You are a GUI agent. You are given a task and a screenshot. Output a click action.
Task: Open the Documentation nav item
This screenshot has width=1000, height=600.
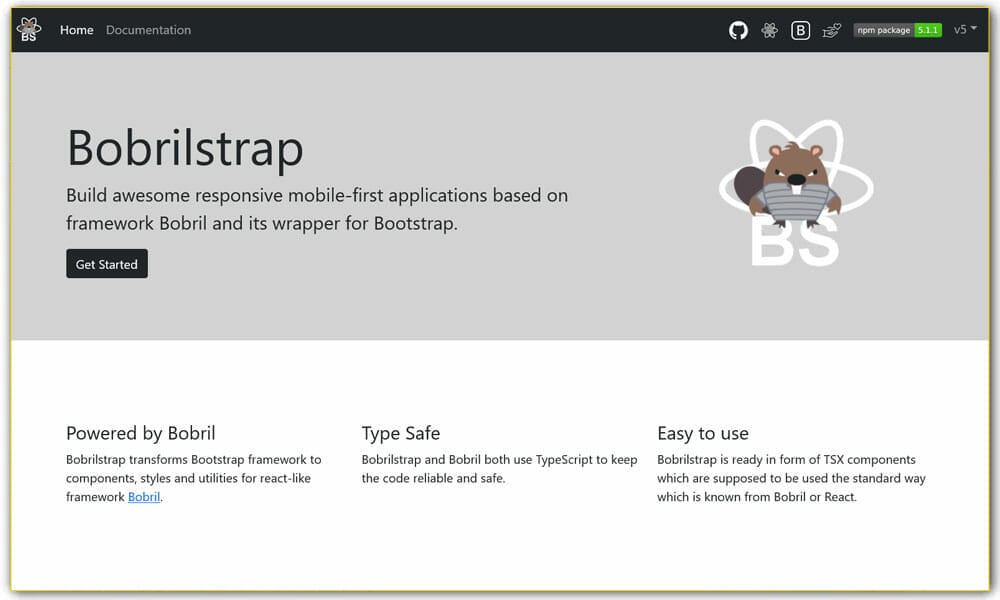(x=148, y=30)
